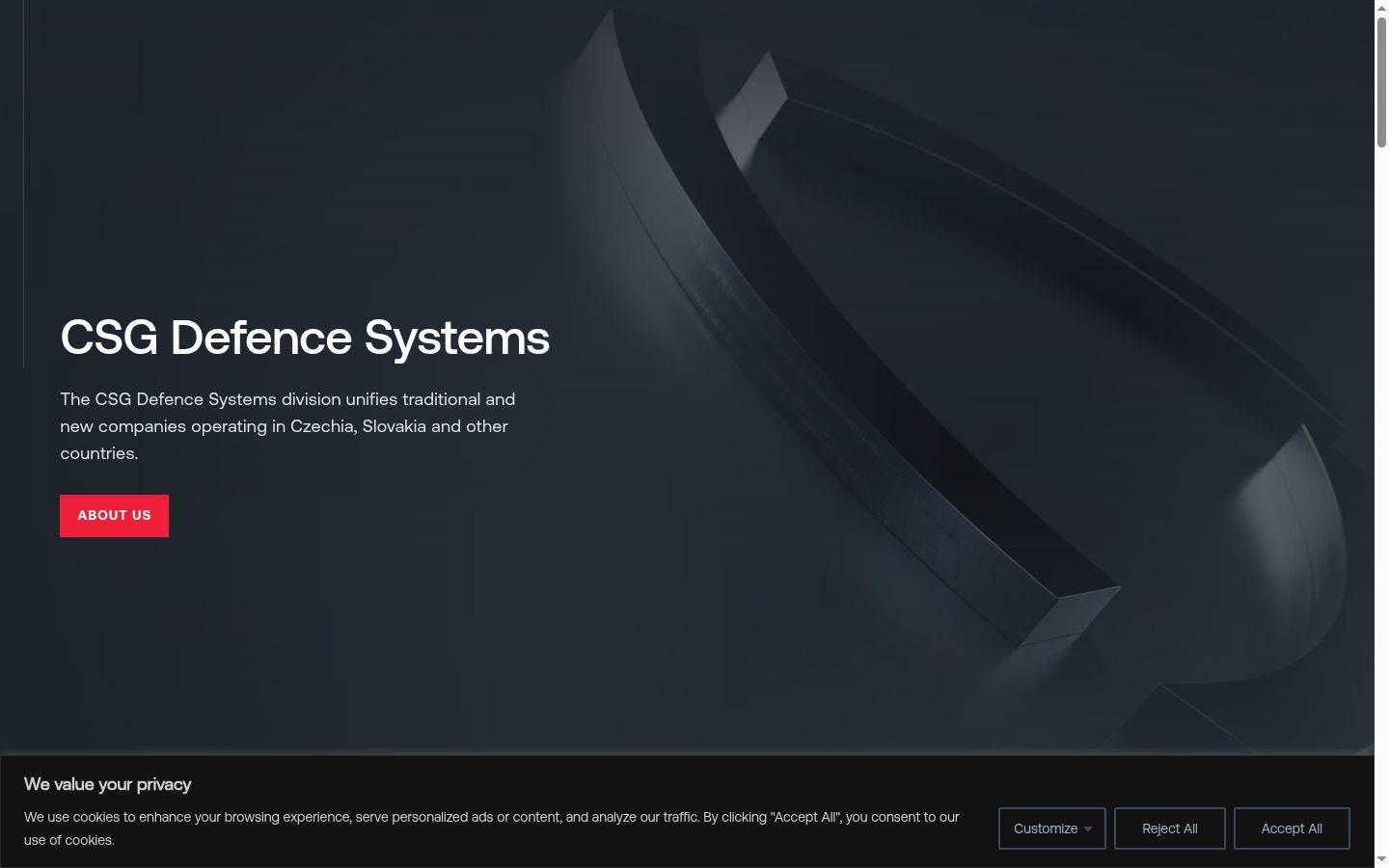Click the scrollbar down arrow
Viewport: 1389px width, 868px height.
pyautogui.click(x=1381, y=859)
